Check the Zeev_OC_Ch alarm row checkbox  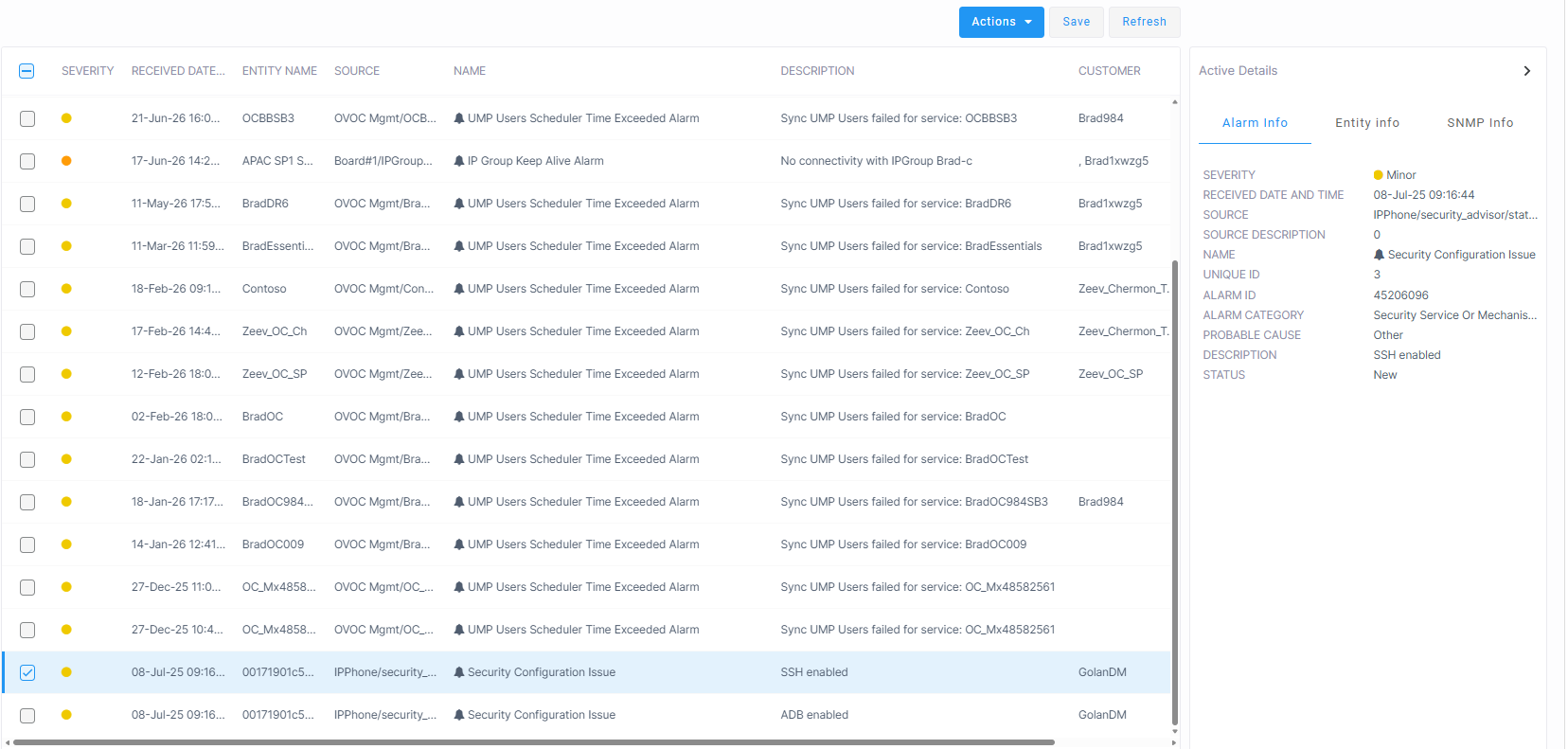[27, 331]
